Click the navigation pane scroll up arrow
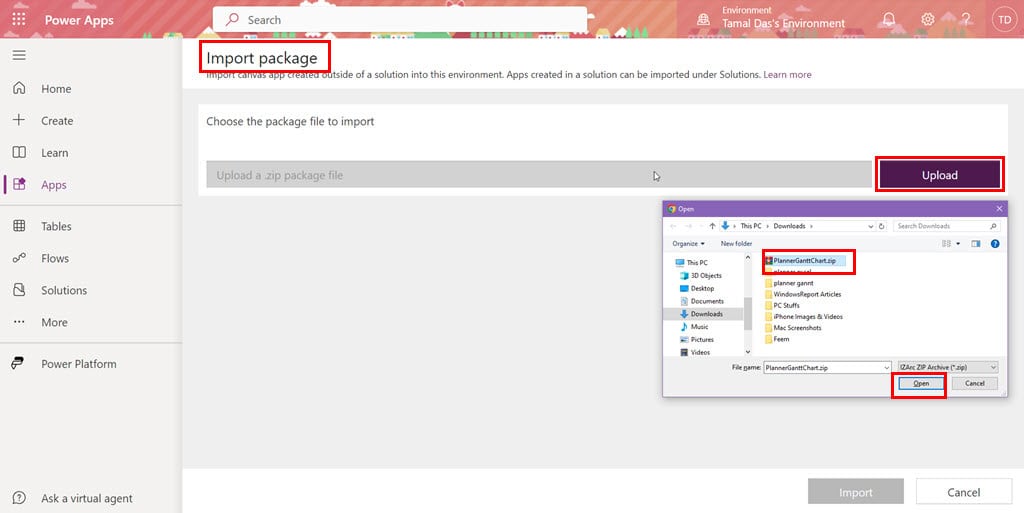Image resolution: width=1024 pixels, height=513 pixels. click(748, 258)
